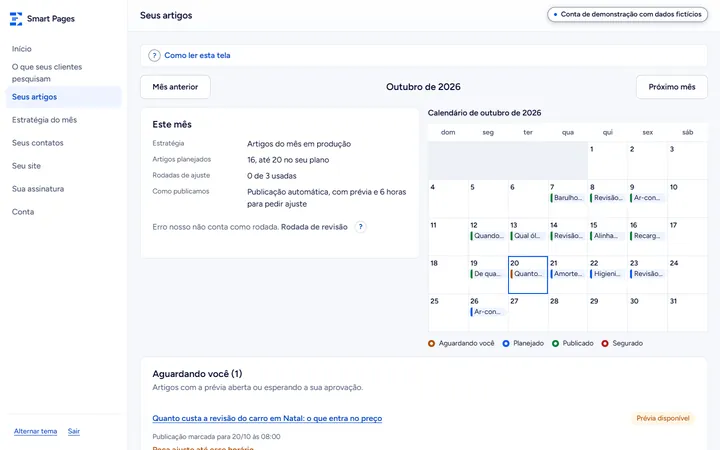Click the Conta de demonstração badge
This screenshot has height=450, width=720.
click(x=627, y=14)
